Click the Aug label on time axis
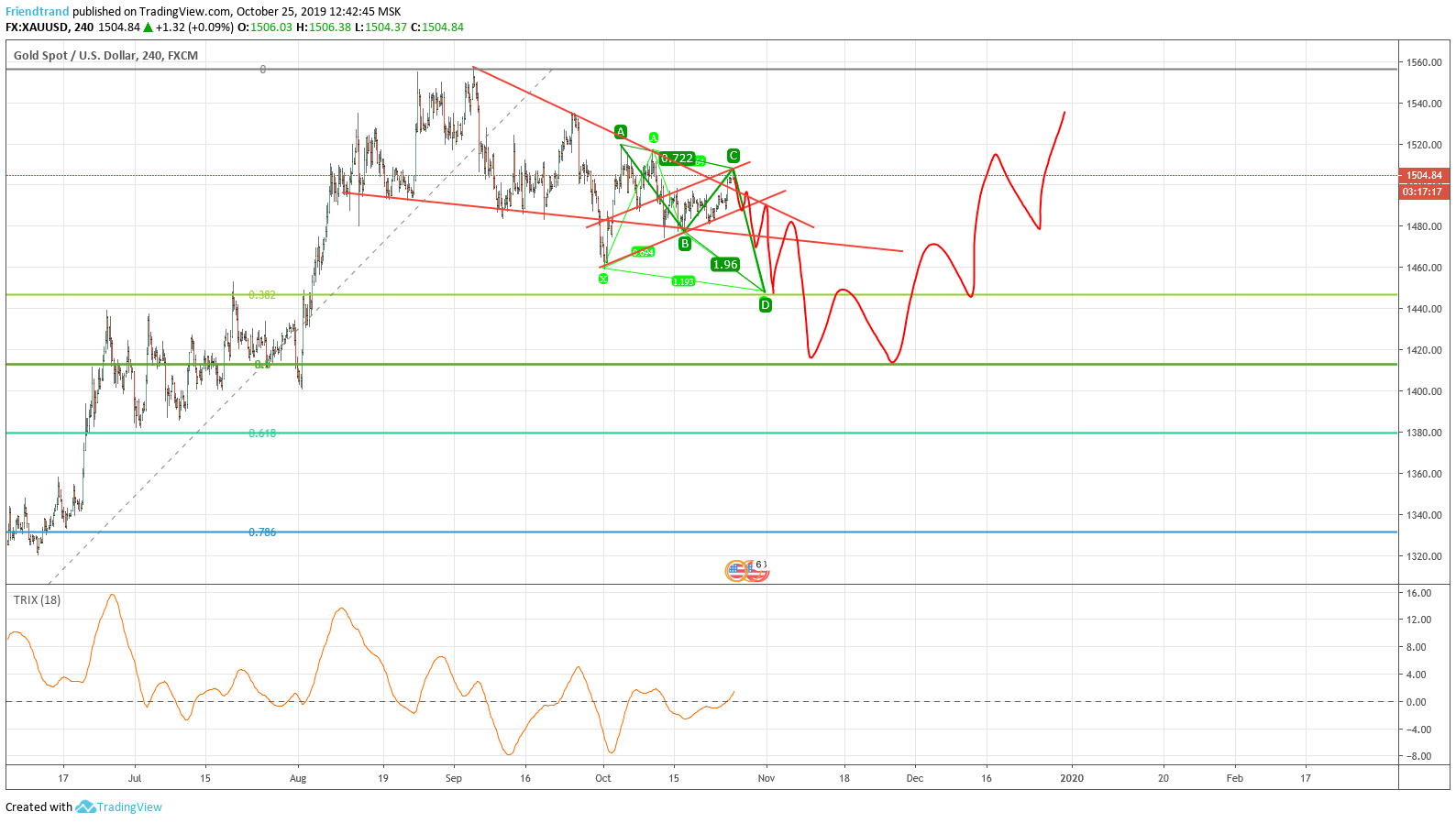The height and width of the screenshot is (823, 1456). coord(298,778)
